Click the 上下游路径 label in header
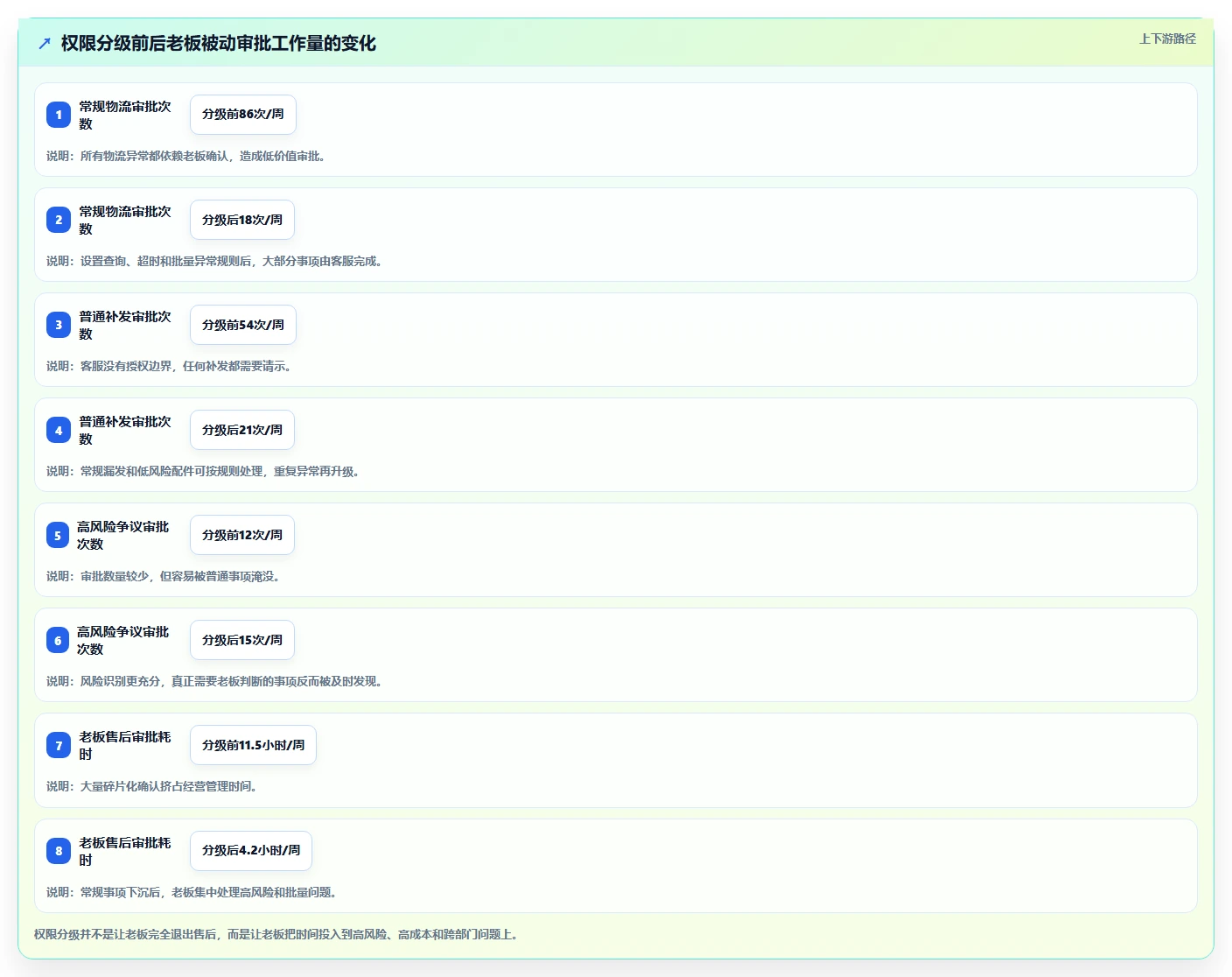The width and height of the screenshot is (1232, 977). pos(1167,39)
